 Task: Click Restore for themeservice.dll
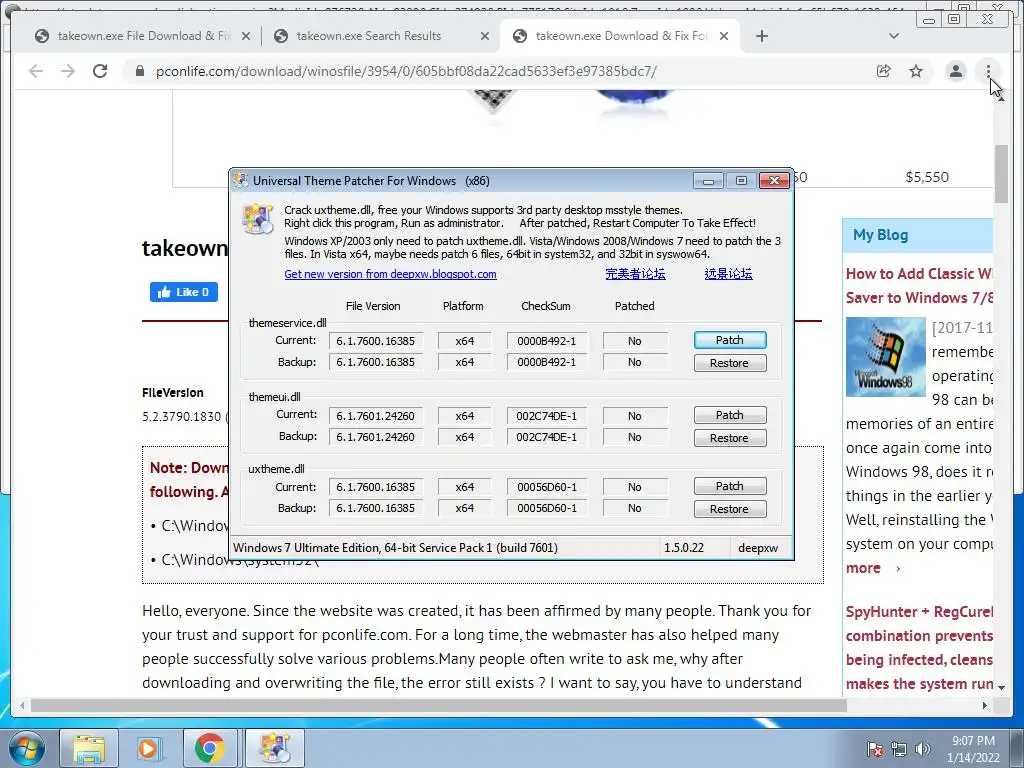[729, 363]
